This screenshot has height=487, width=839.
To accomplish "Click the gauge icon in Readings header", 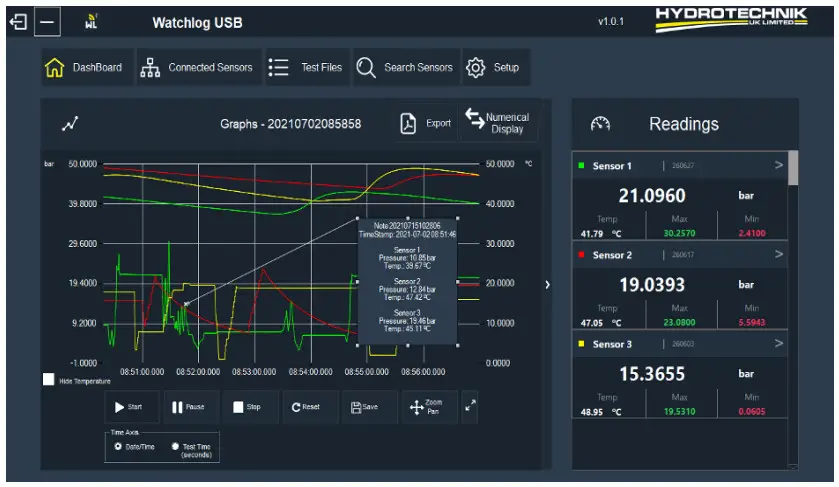I will click(x=600, y=124).
